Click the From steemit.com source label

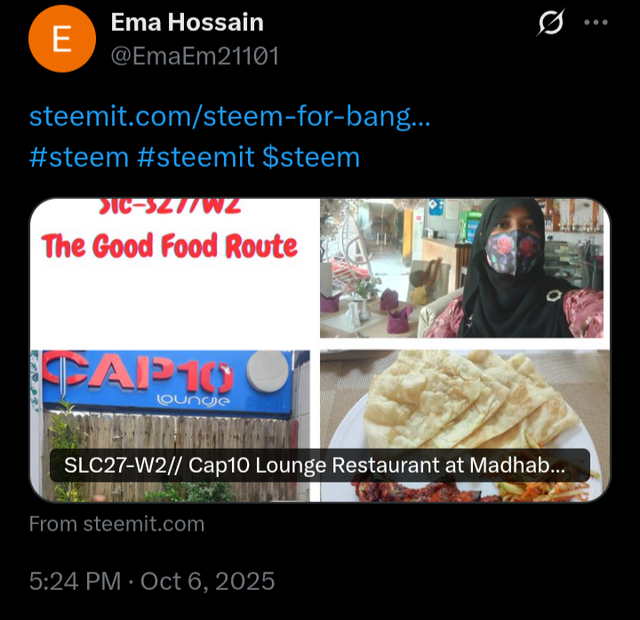(x=117, y=524)
